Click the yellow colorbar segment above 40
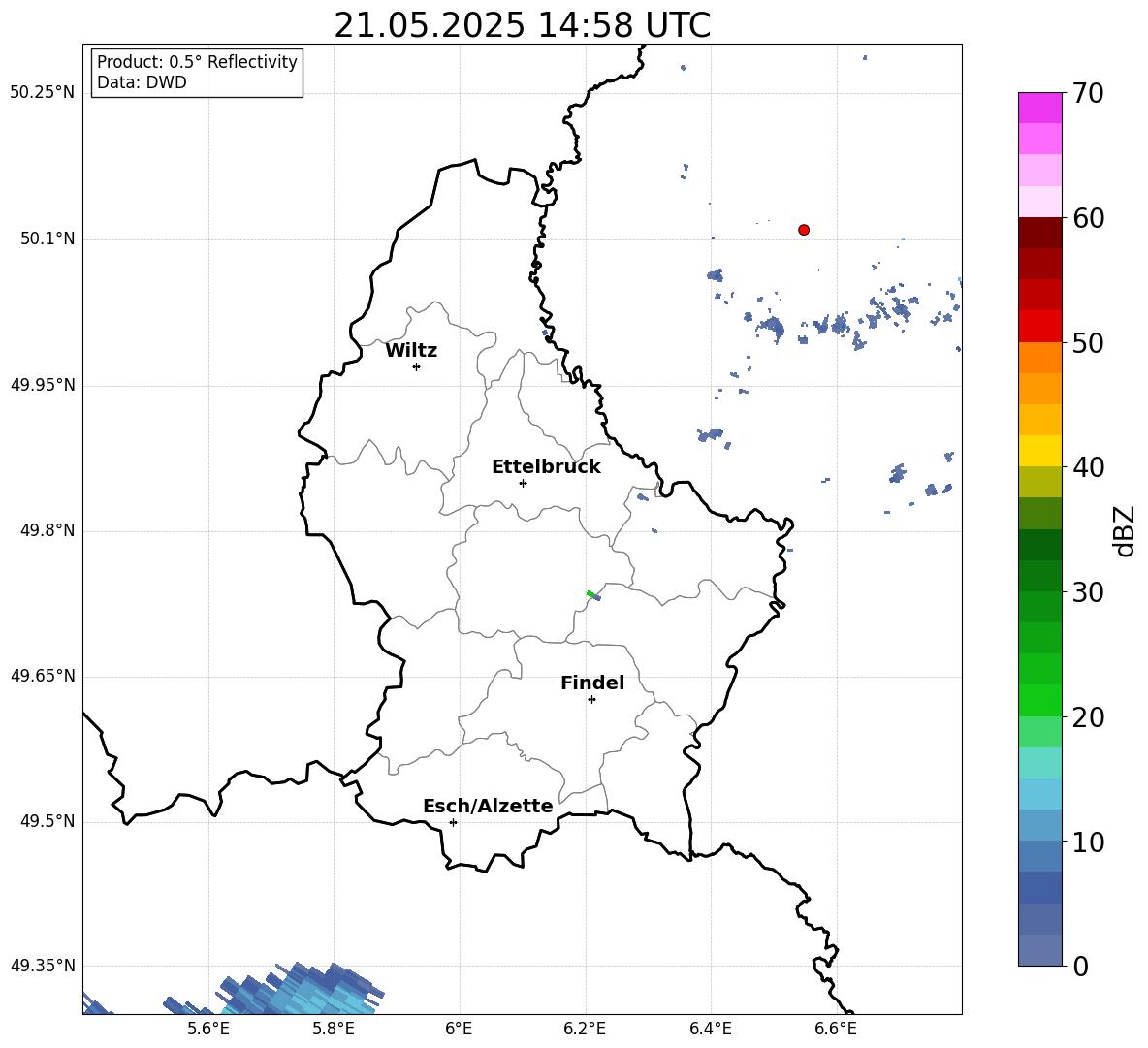The width and height of the screenshot is (1148, 1048). pos(1040,452)
